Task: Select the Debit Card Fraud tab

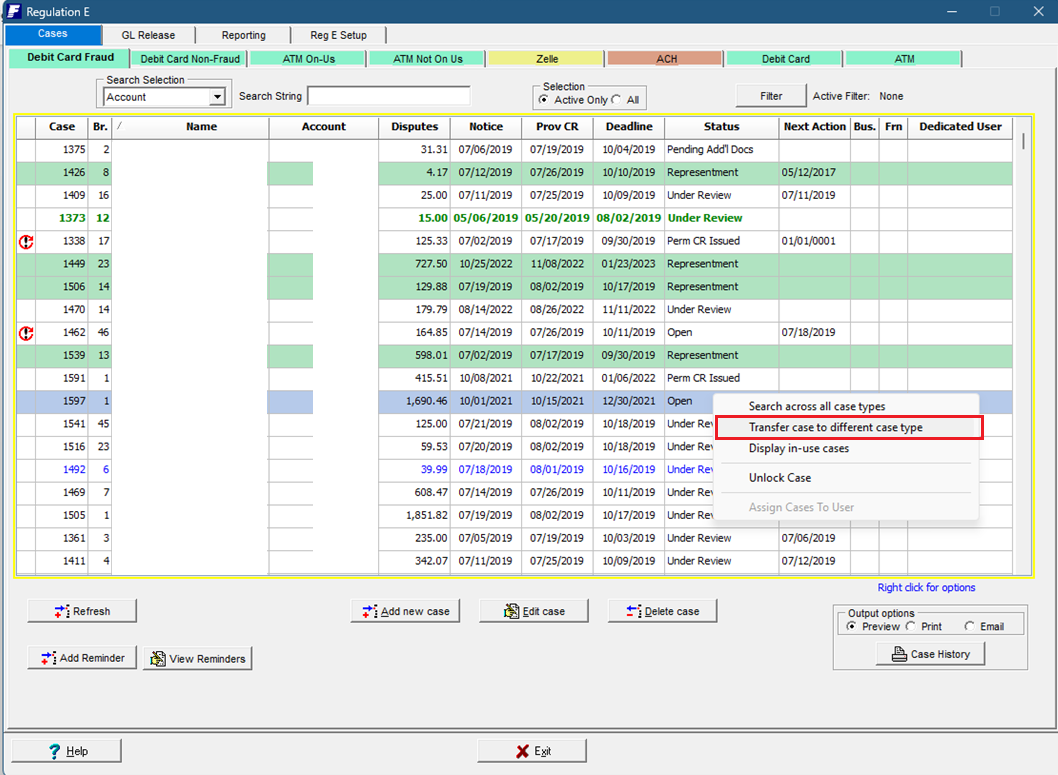Action: click(x=70, y=57)
